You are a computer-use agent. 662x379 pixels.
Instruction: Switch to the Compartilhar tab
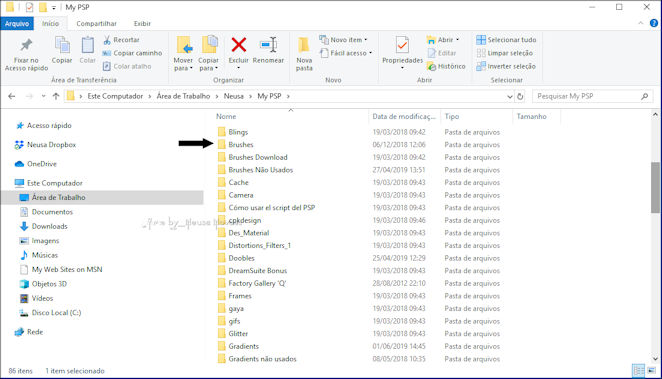coord(96,24)
